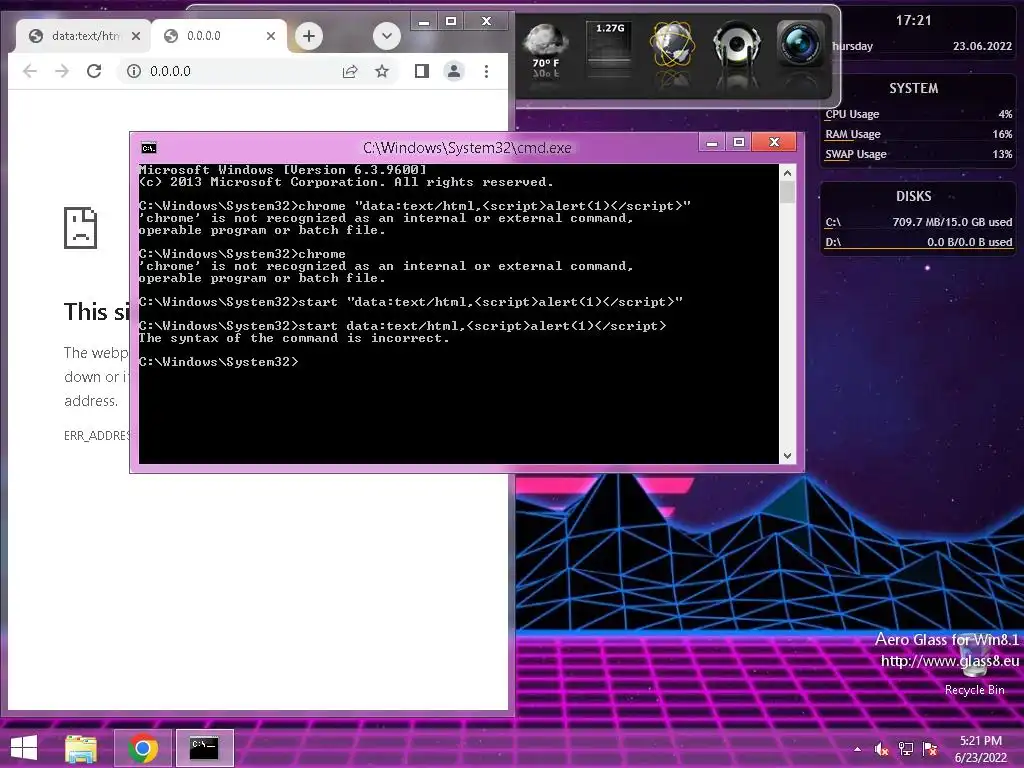Open weather gadget showing 70° F
The image size is (1024, 768).
pos(545,50)
